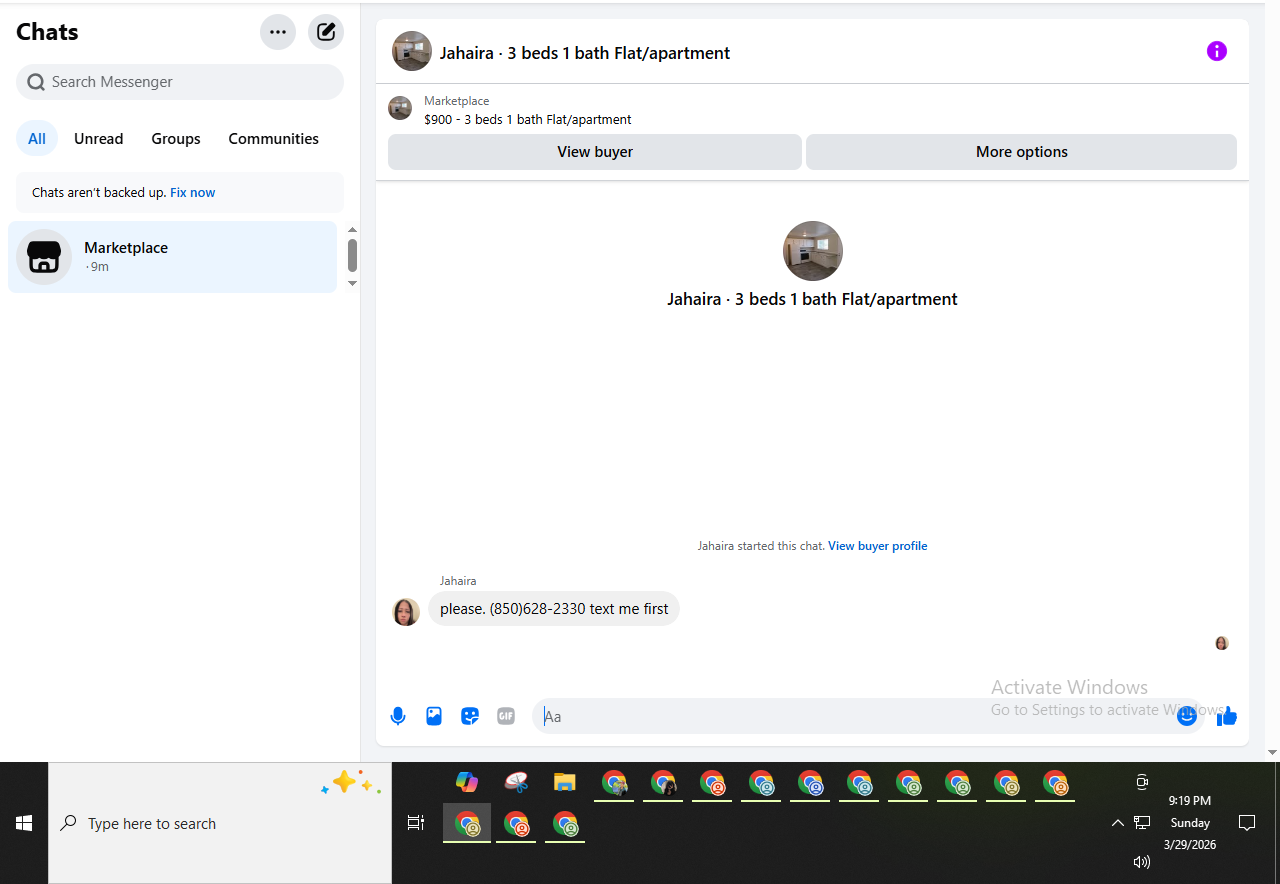Click the page scroll down arrow at right edge
This screenshot has height=884, width=1280.
pyautogui.click(x=1272, y=752)
